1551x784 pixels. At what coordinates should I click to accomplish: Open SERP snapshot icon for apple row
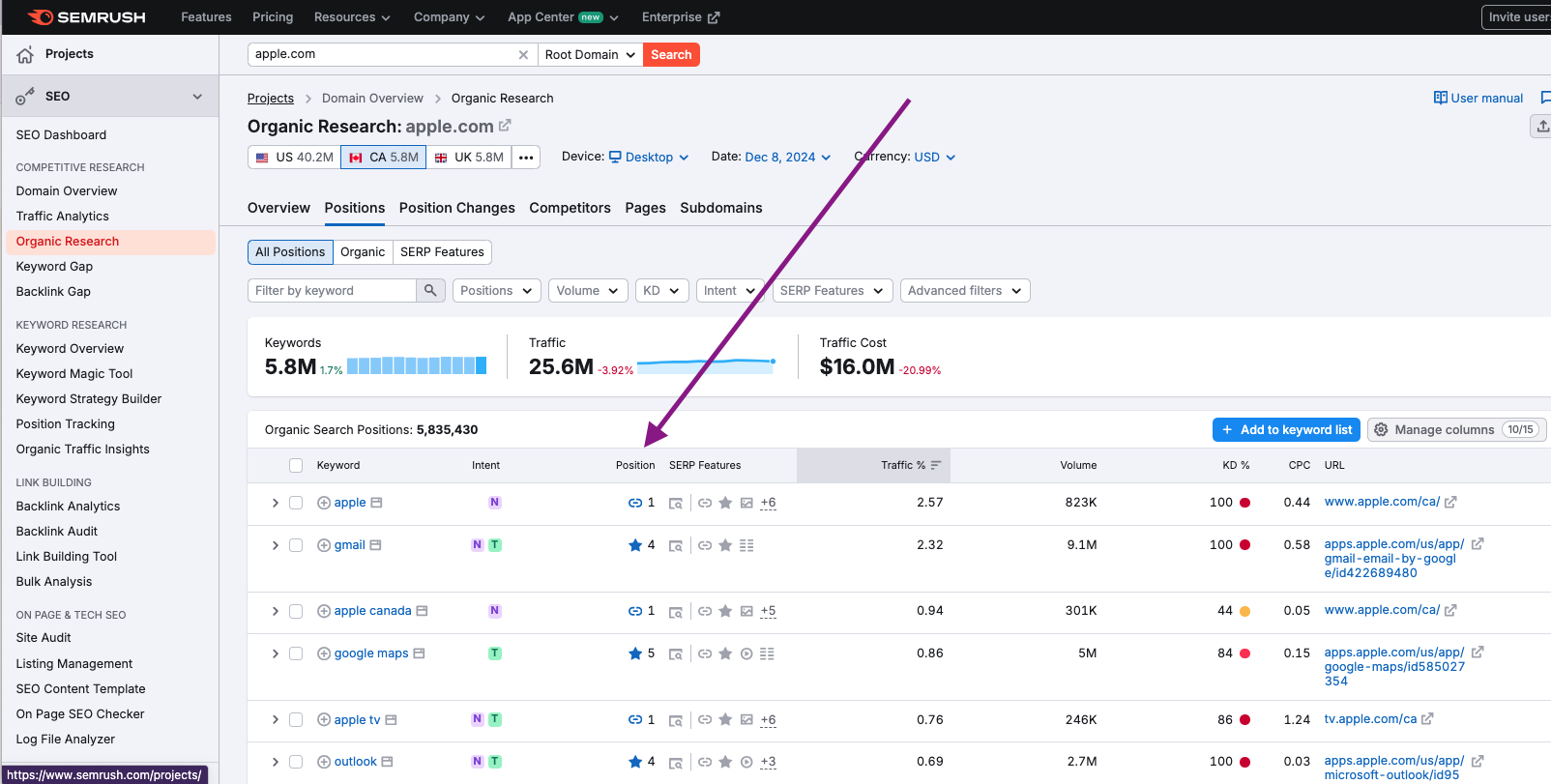tap(676, 503)
